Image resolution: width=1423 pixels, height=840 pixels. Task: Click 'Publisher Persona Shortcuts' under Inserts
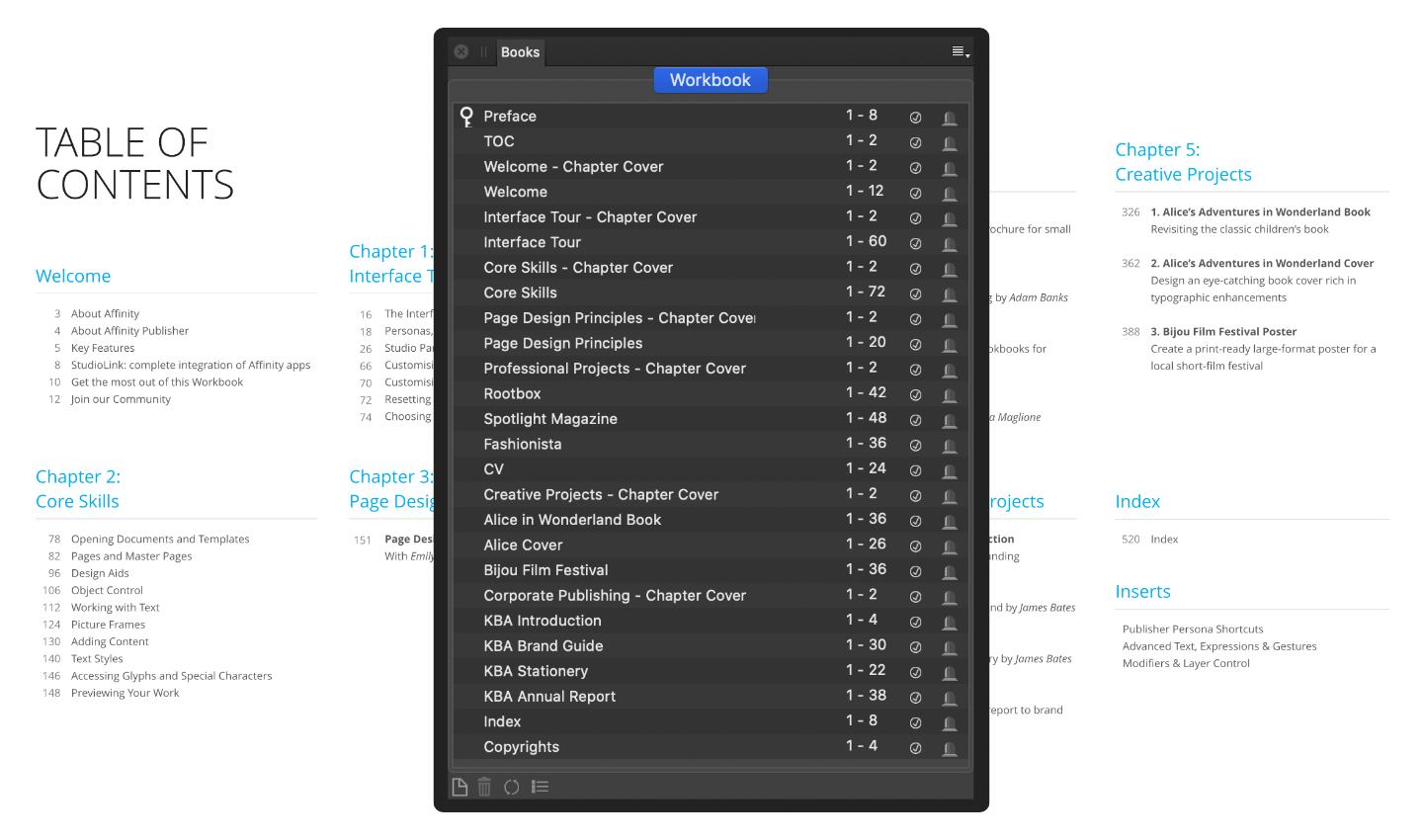[x=1193, y=630]
